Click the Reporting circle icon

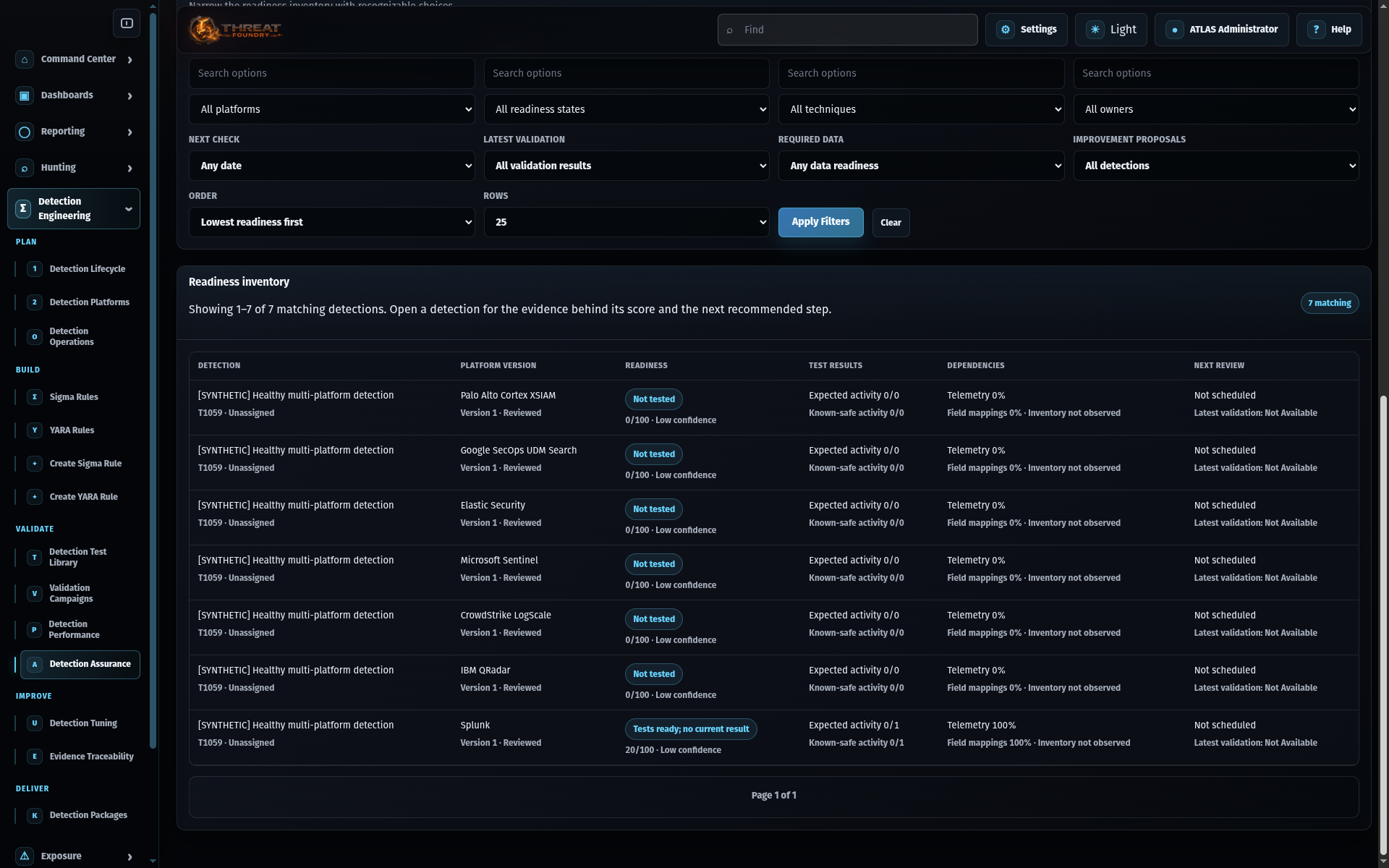tap(25, 132)
